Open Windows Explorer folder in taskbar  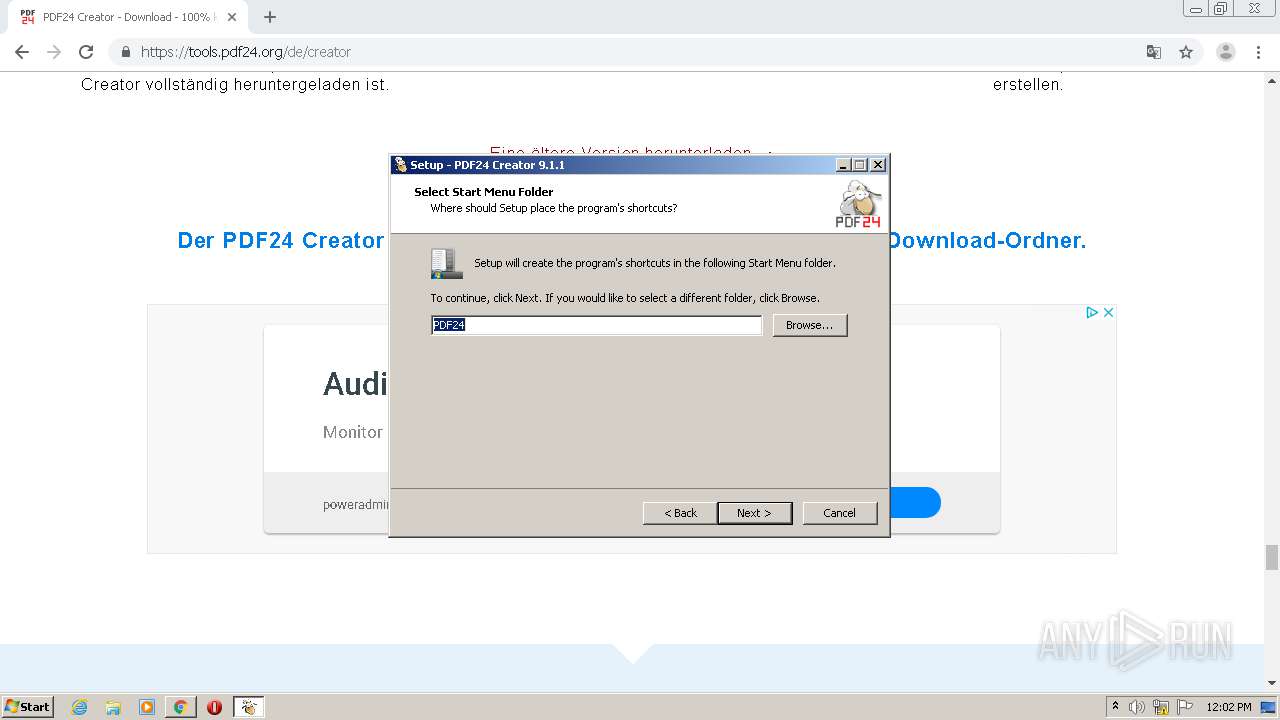tap(113, 707)
